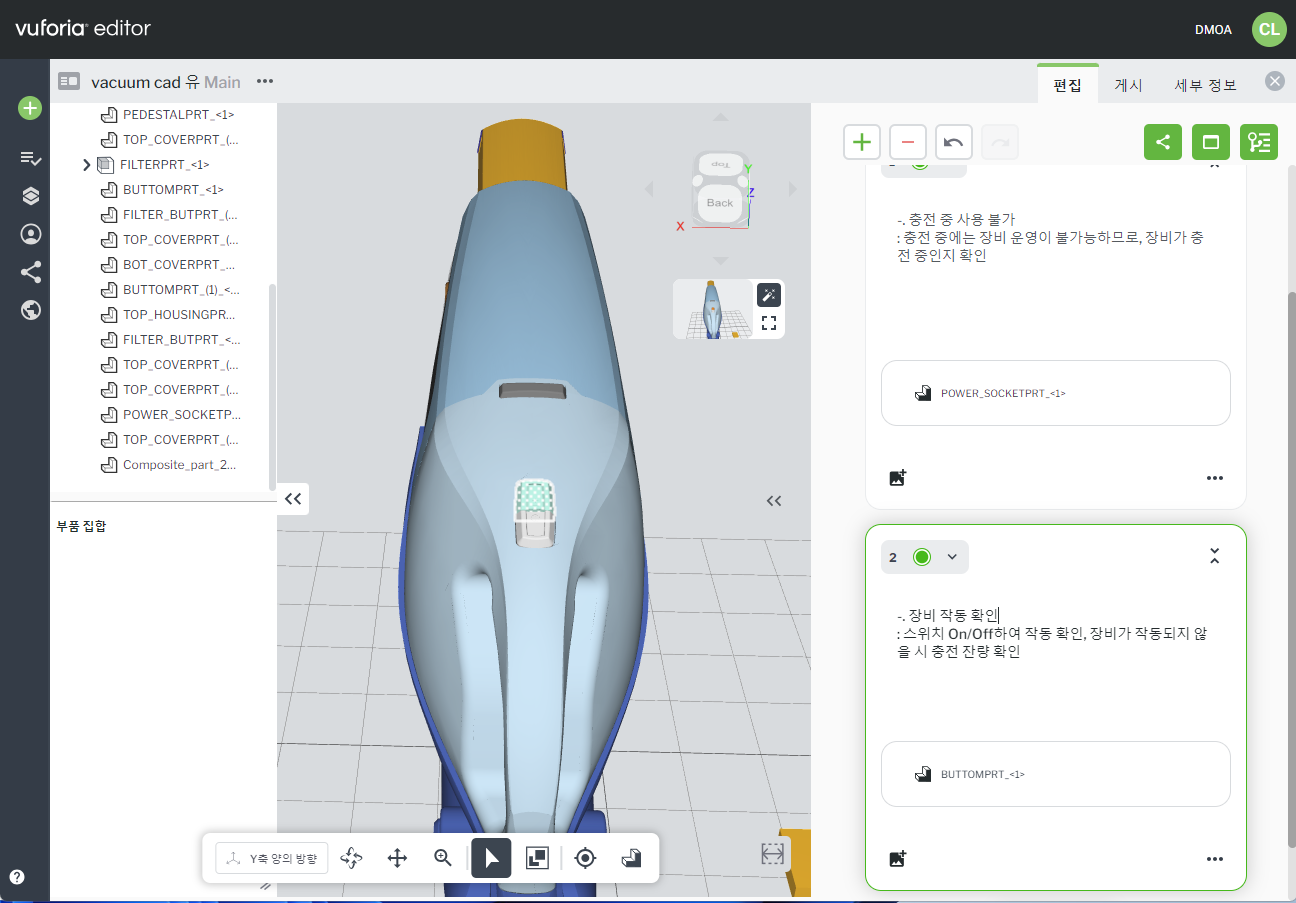The height and width of the screenshot is (903, 1296).
Task: Switch to the 게시 tab
Action: pyautogui.click(x=1128, y=85)
